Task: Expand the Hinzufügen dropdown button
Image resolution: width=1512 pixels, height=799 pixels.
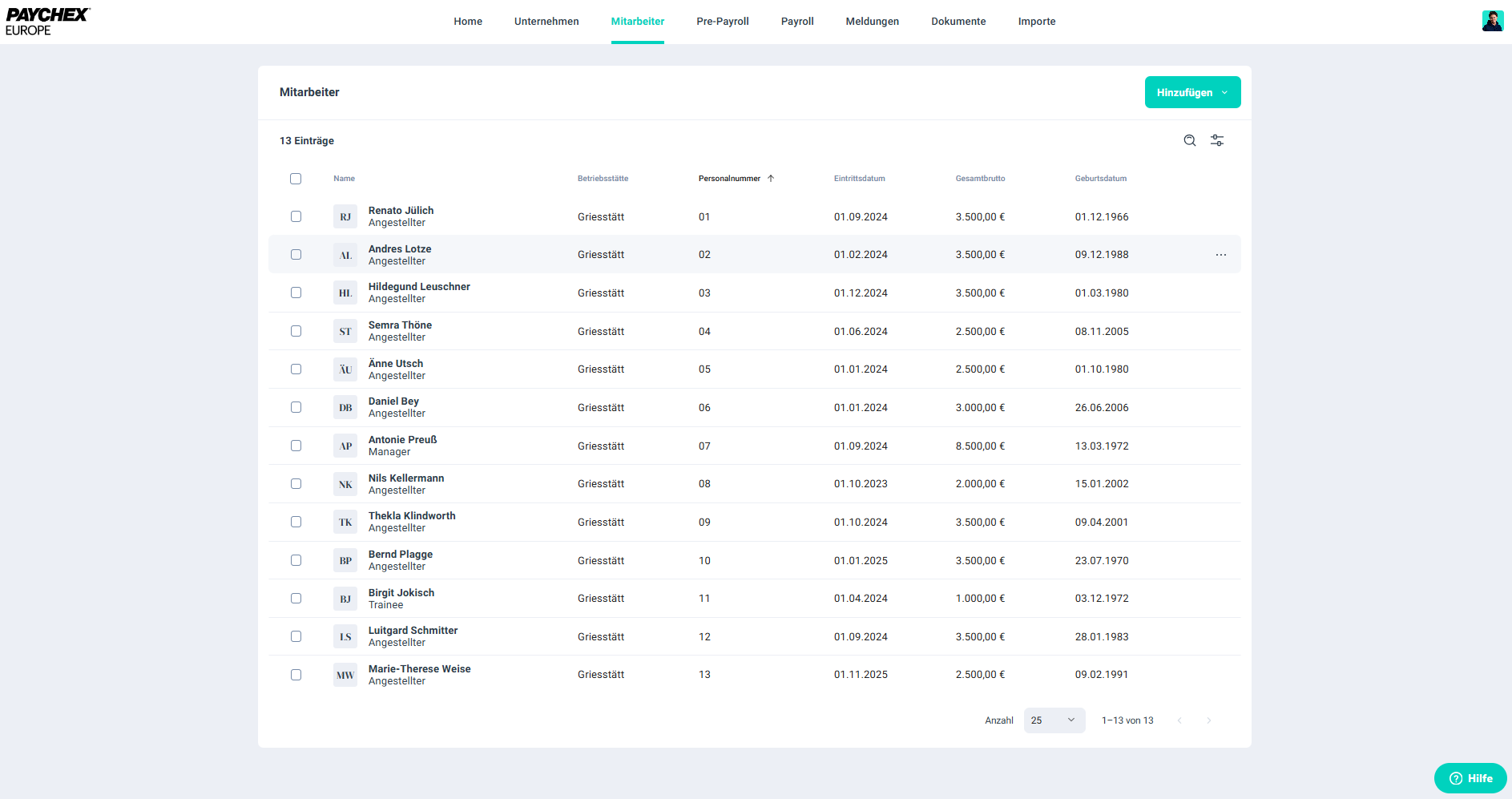Action: click(x=1192, y=92)
